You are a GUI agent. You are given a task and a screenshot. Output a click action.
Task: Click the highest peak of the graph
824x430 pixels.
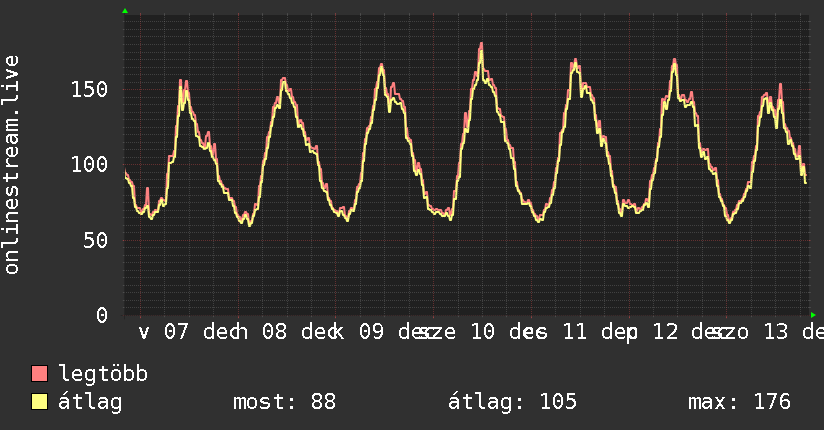click(481, 45)
